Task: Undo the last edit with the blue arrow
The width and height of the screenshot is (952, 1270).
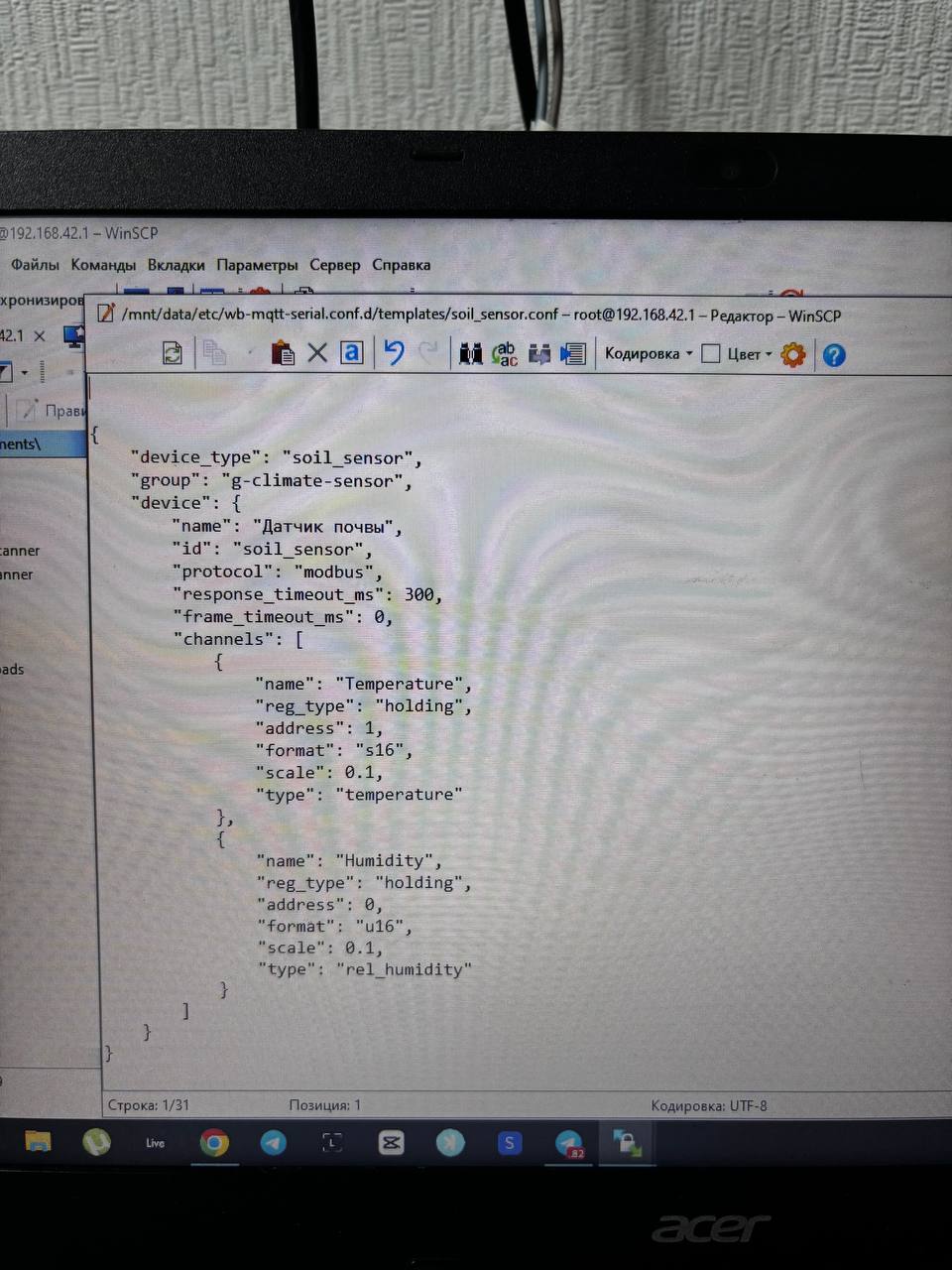Action: [394, 353]
